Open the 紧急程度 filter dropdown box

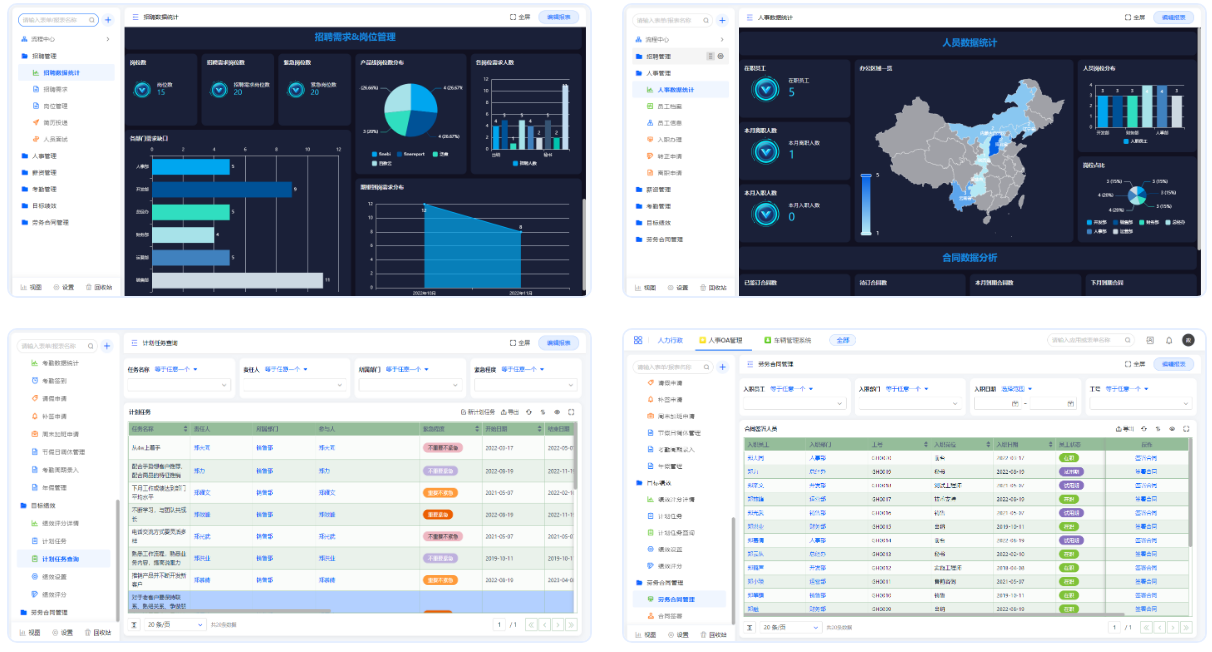(525, 385)
